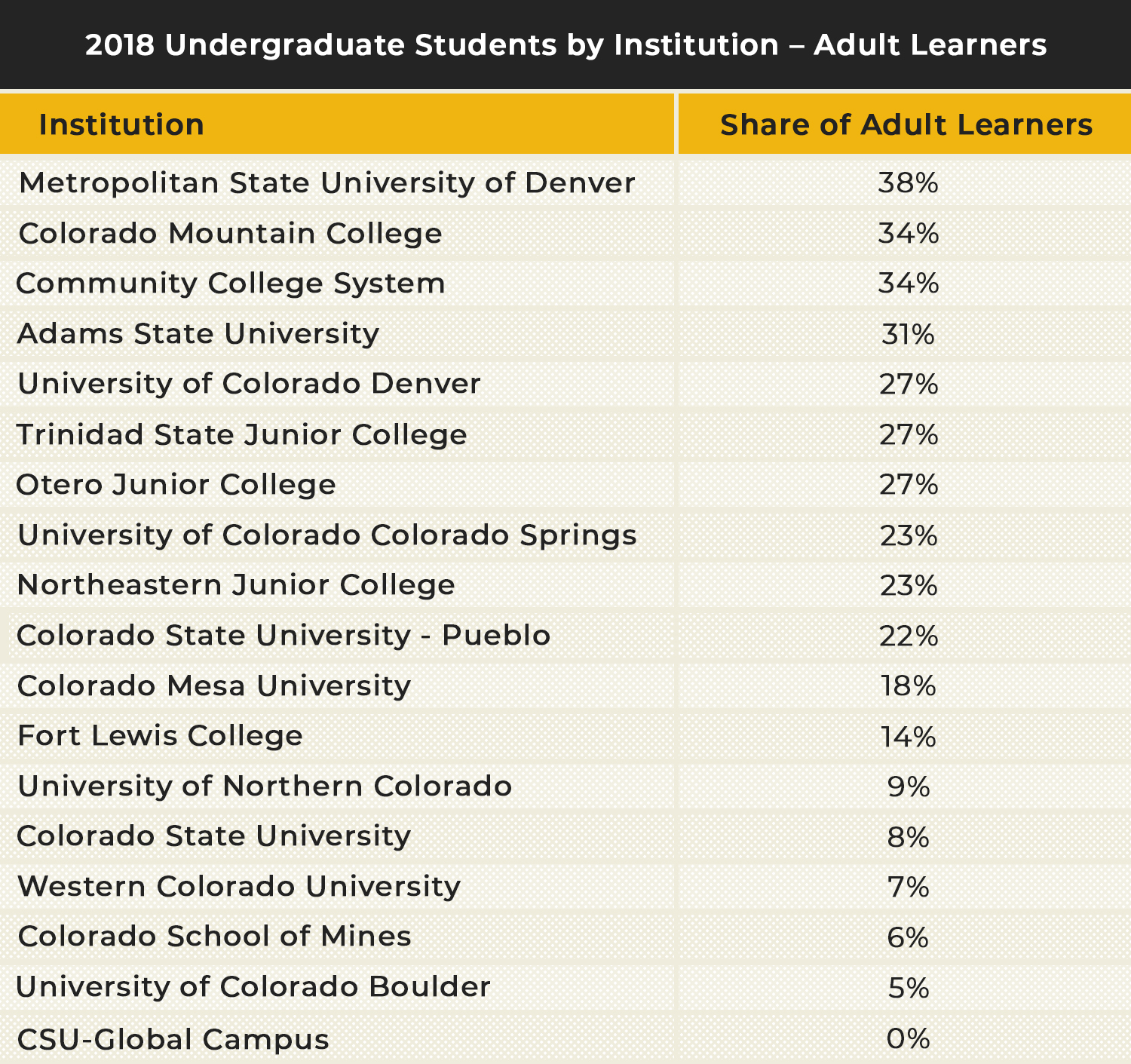Click Trinidad State Junior College
Screen dimensions: 1131x1064
pos(241,435)
